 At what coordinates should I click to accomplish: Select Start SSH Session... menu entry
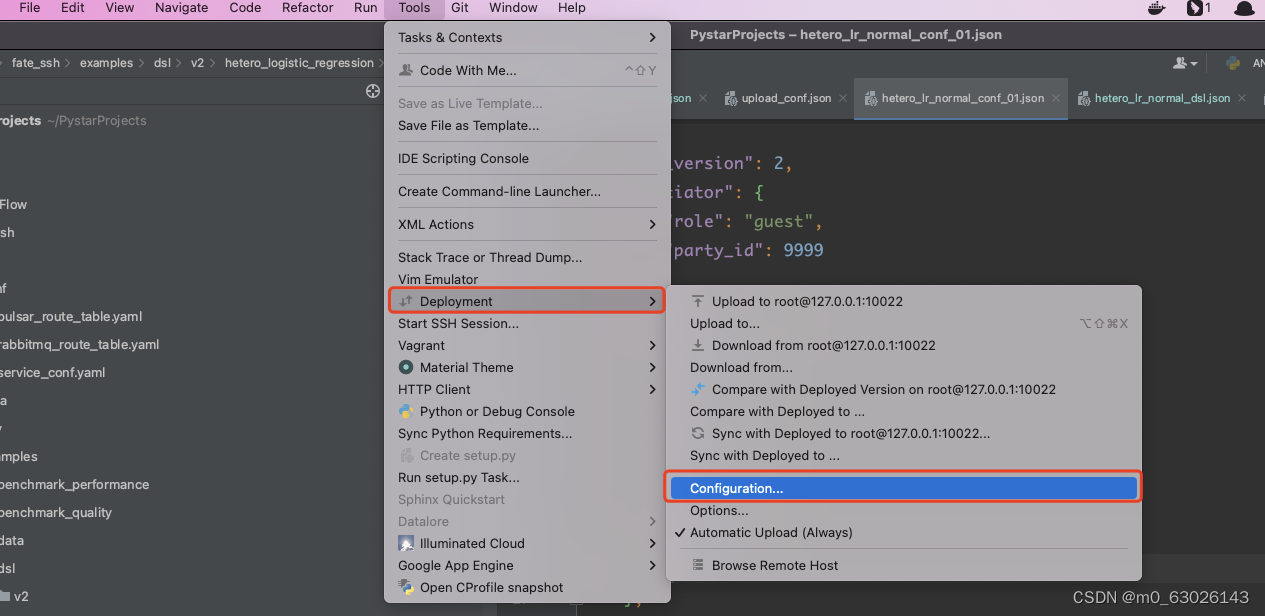(x=527, y=323)
